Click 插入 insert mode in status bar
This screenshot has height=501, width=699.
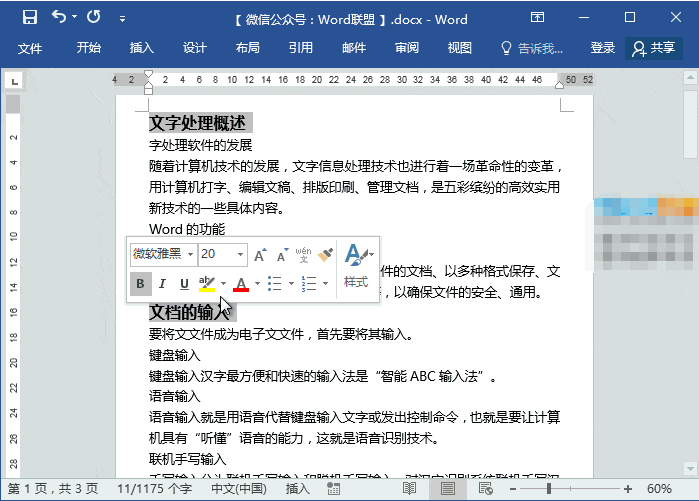pos(297,489)
